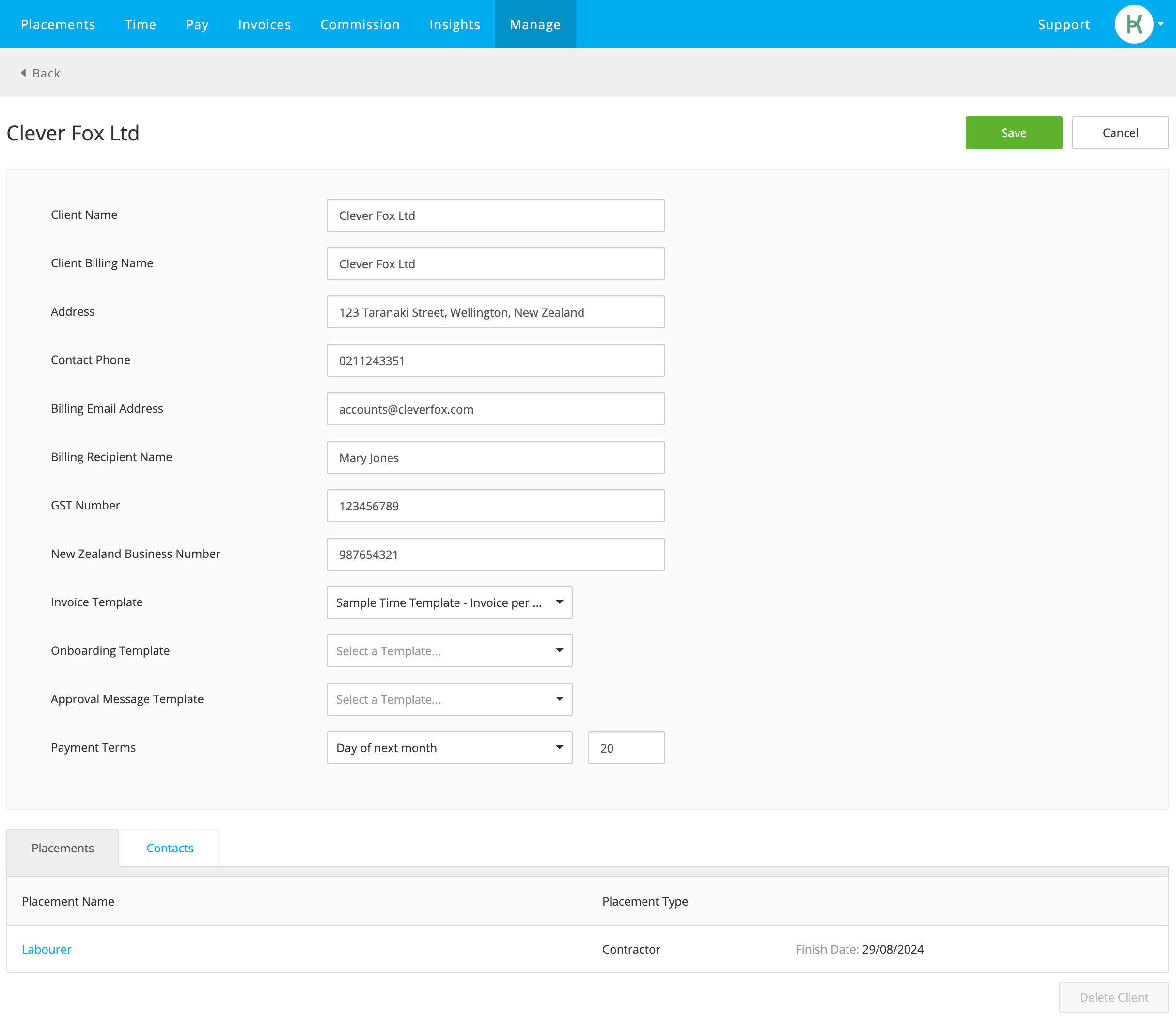Click the Invoice Template label

(x=97, y=602)
